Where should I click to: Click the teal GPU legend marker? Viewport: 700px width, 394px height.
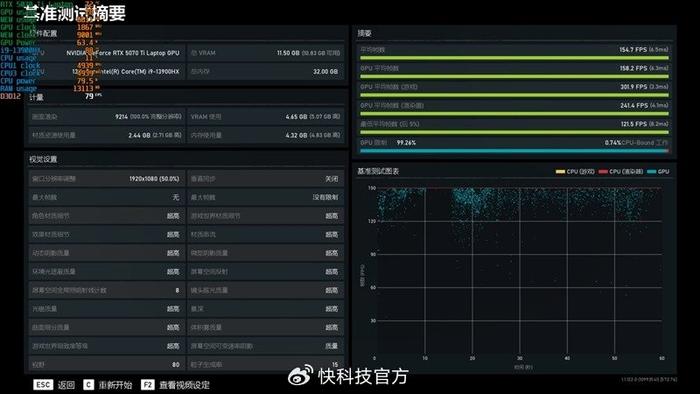click(651, 172)
